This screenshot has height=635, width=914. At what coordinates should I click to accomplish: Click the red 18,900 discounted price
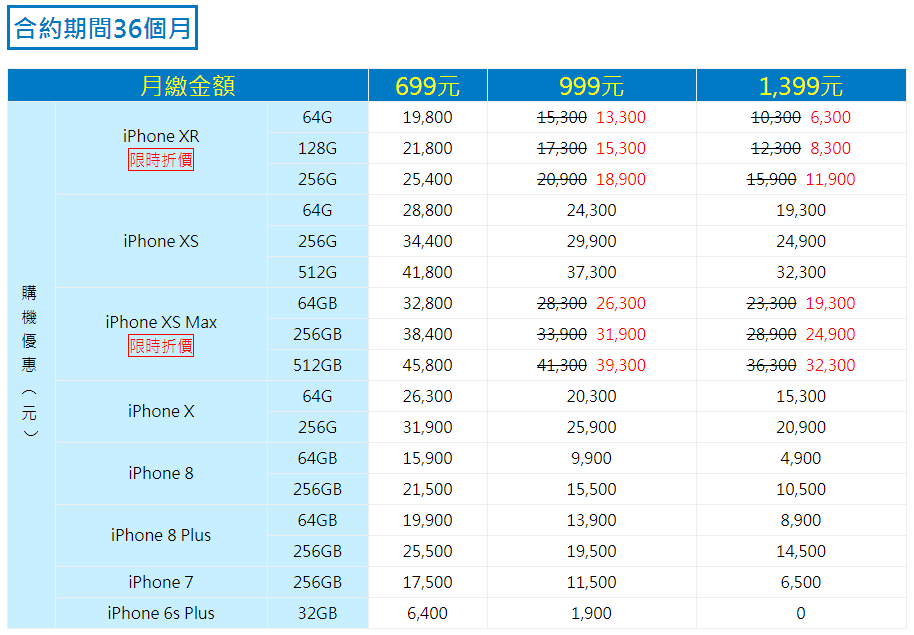621,179
